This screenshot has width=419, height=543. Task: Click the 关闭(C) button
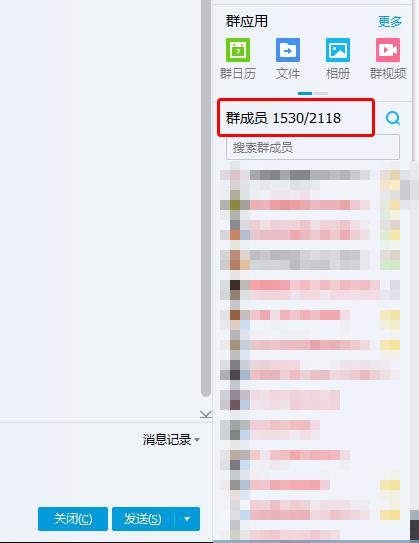pyautogui.click(x=73, y=519)
